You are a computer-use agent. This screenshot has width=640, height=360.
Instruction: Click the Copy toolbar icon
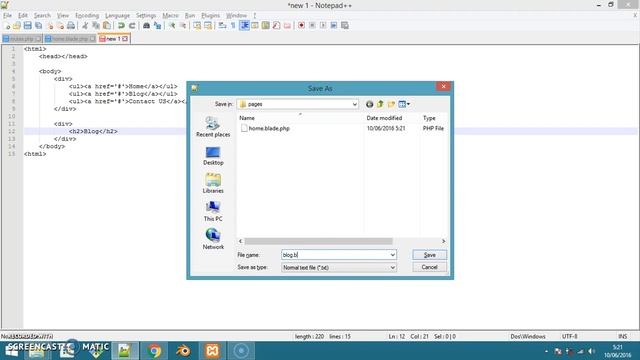96,26
